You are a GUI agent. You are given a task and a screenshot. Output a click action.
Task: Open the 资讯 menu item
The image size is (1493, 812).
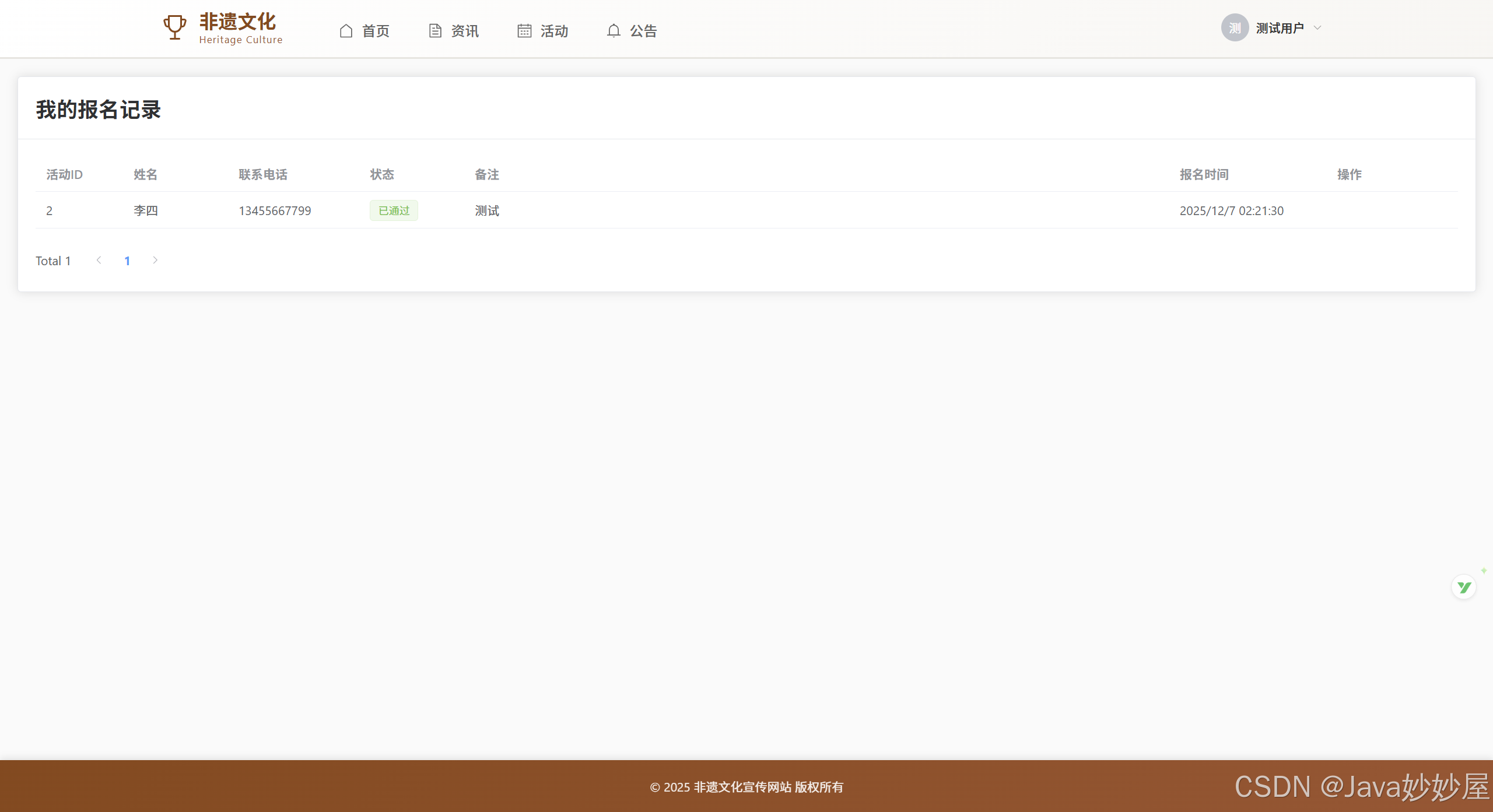click(465, 31)
